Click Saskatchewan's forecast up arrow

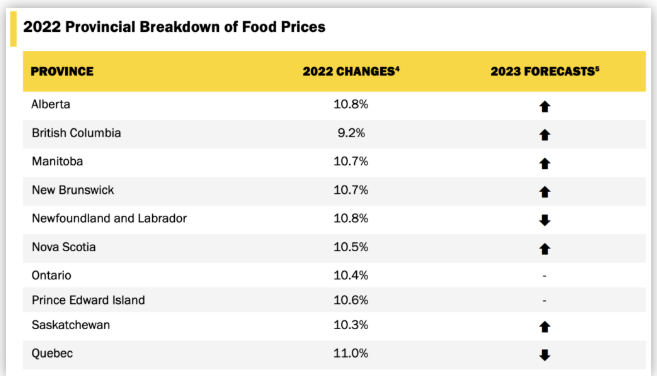tap(544, 327)
